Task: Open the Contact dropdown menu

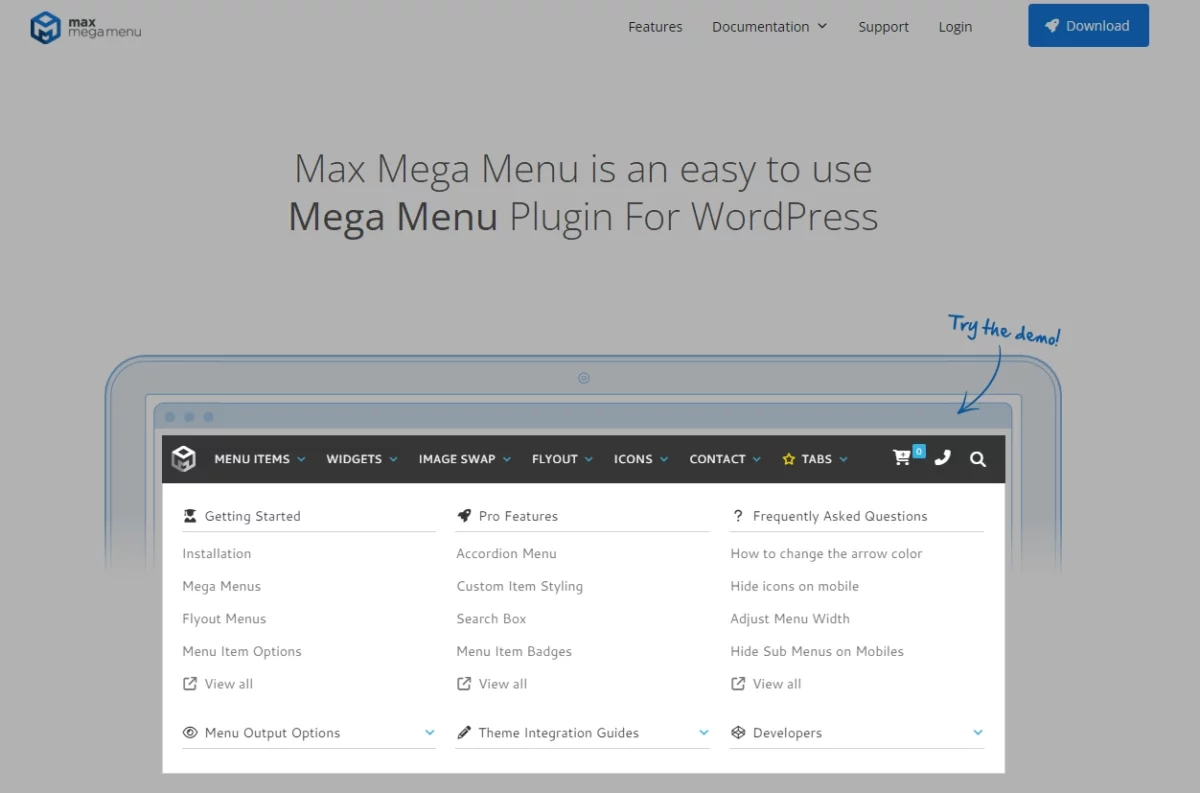Action: pos(725,459)
